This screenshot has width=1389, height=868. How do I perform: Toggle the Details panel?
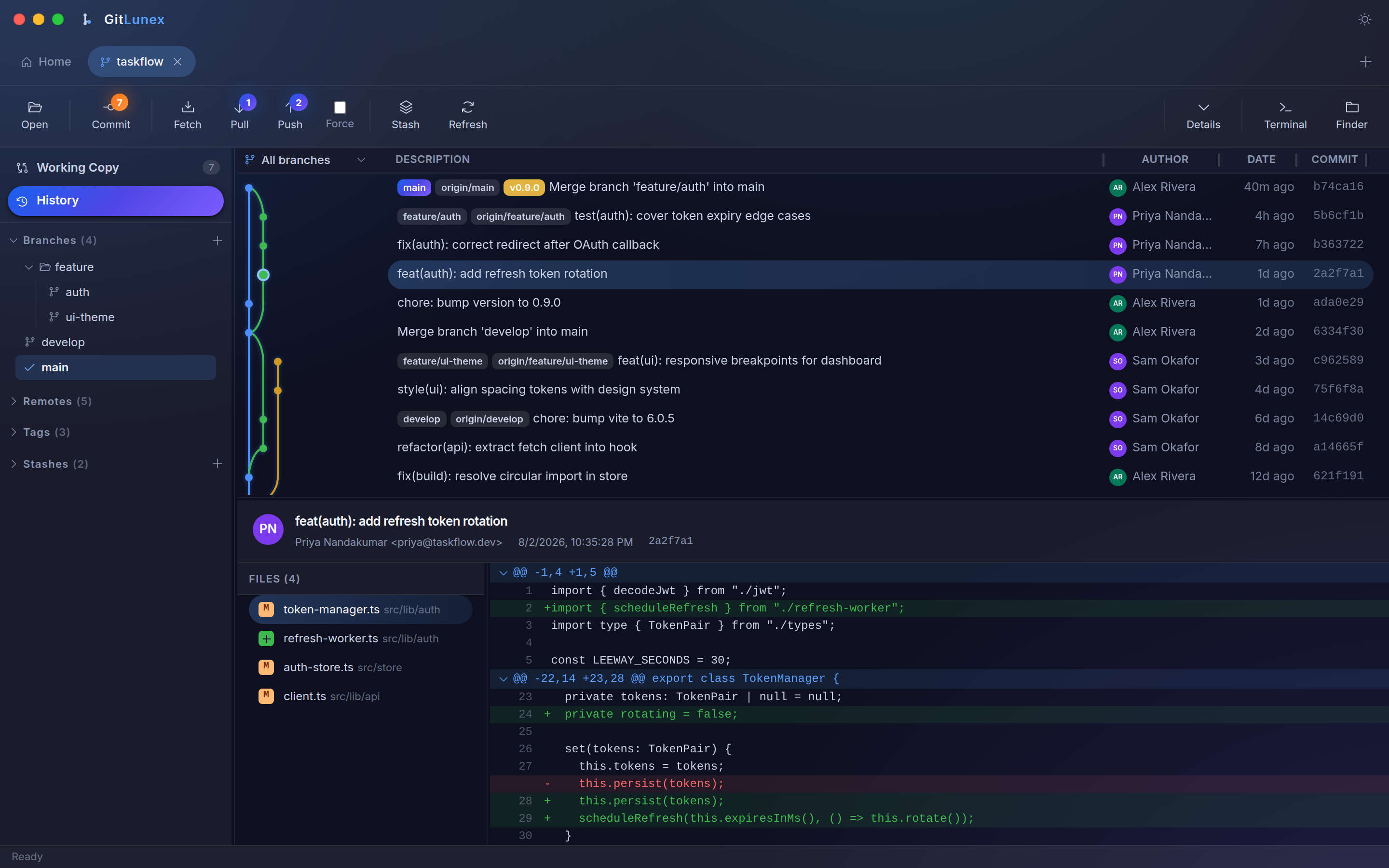(1203, 115)
